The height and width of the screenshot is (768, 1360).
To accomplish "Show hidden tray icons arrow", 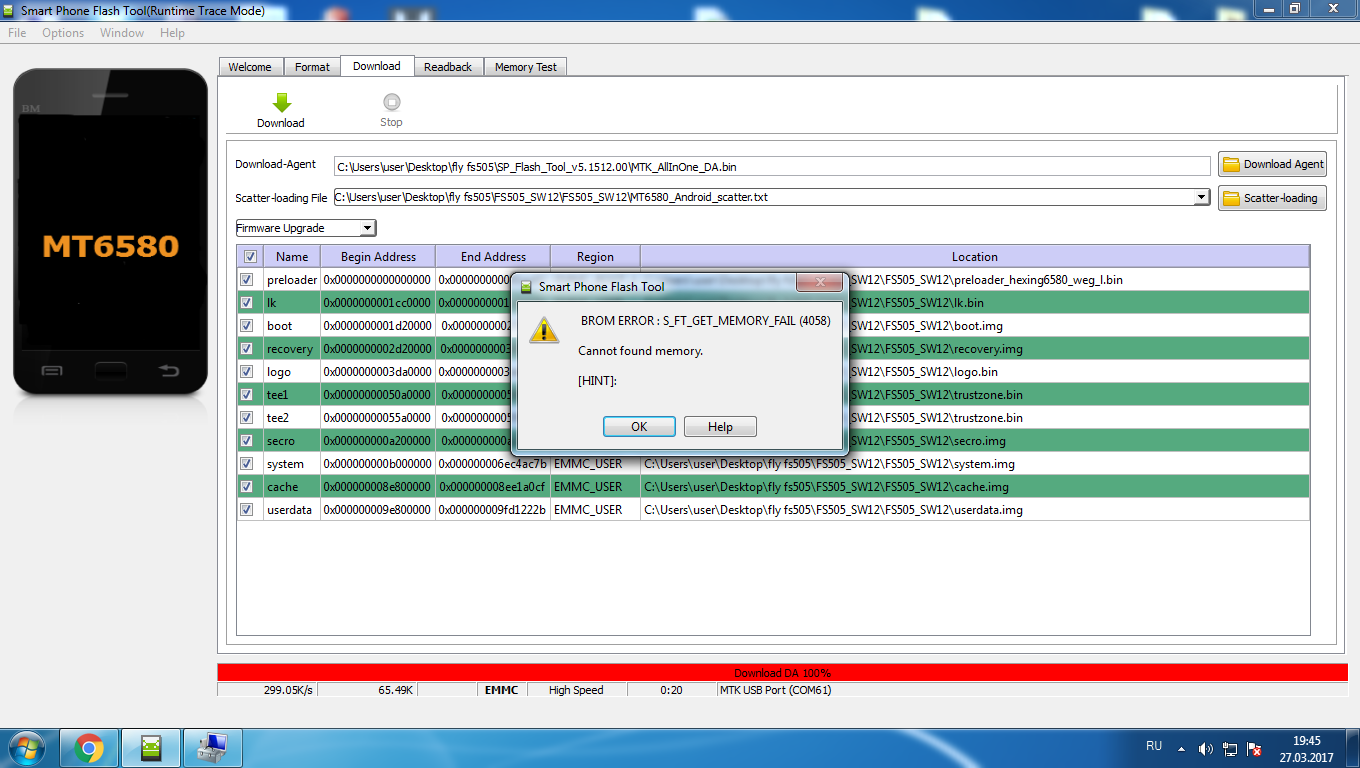I will (1183, 748).
